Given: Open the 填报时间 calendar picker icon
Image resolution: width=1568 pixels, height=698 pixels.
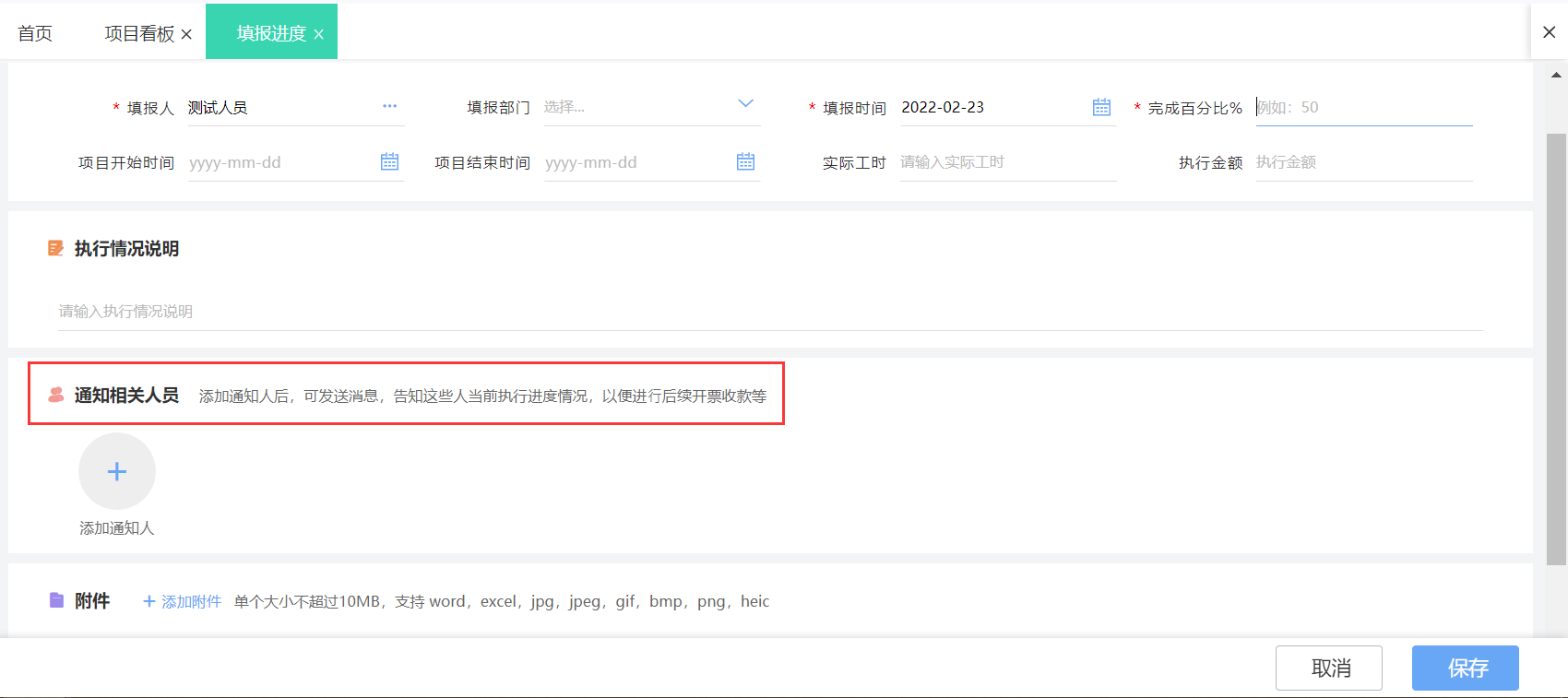Looking at the screenshot, I should (1101, 107).
